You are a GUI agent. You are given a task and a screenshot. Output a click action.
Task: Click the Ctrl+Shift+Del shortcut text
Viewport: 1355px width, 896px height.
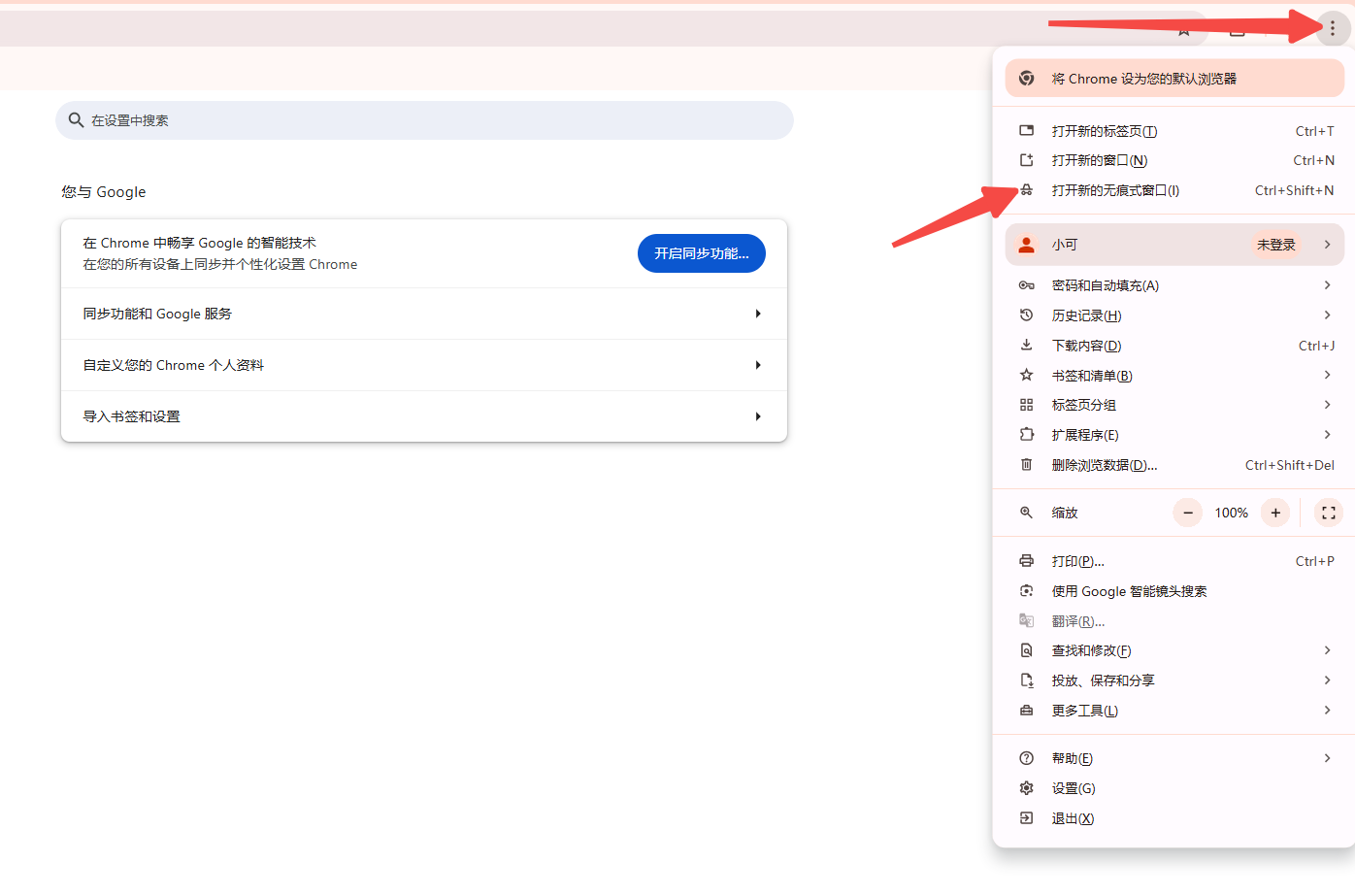pos(1289,465)
